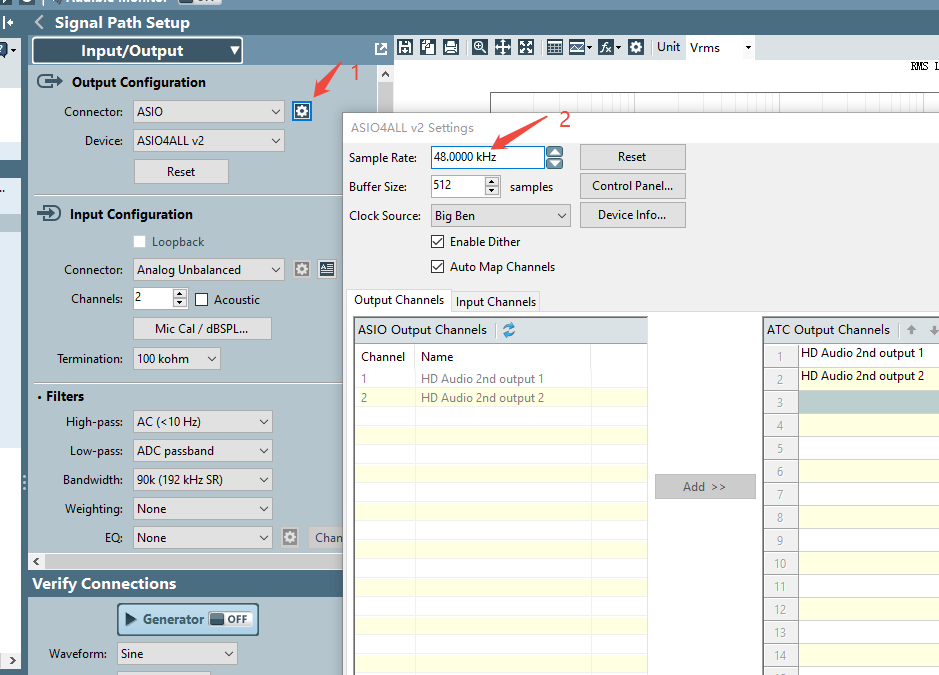The image size is (939, 675).
Task: Open the data table grid icon
Action: click(x=555, y=47)
